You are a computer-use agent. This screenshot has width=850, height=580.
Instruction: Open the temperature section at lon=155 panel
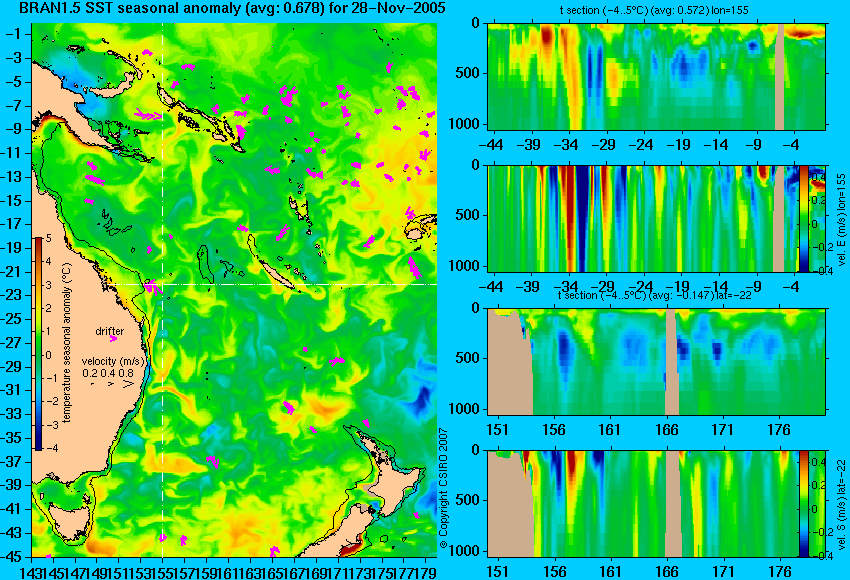tap(657, 76)
